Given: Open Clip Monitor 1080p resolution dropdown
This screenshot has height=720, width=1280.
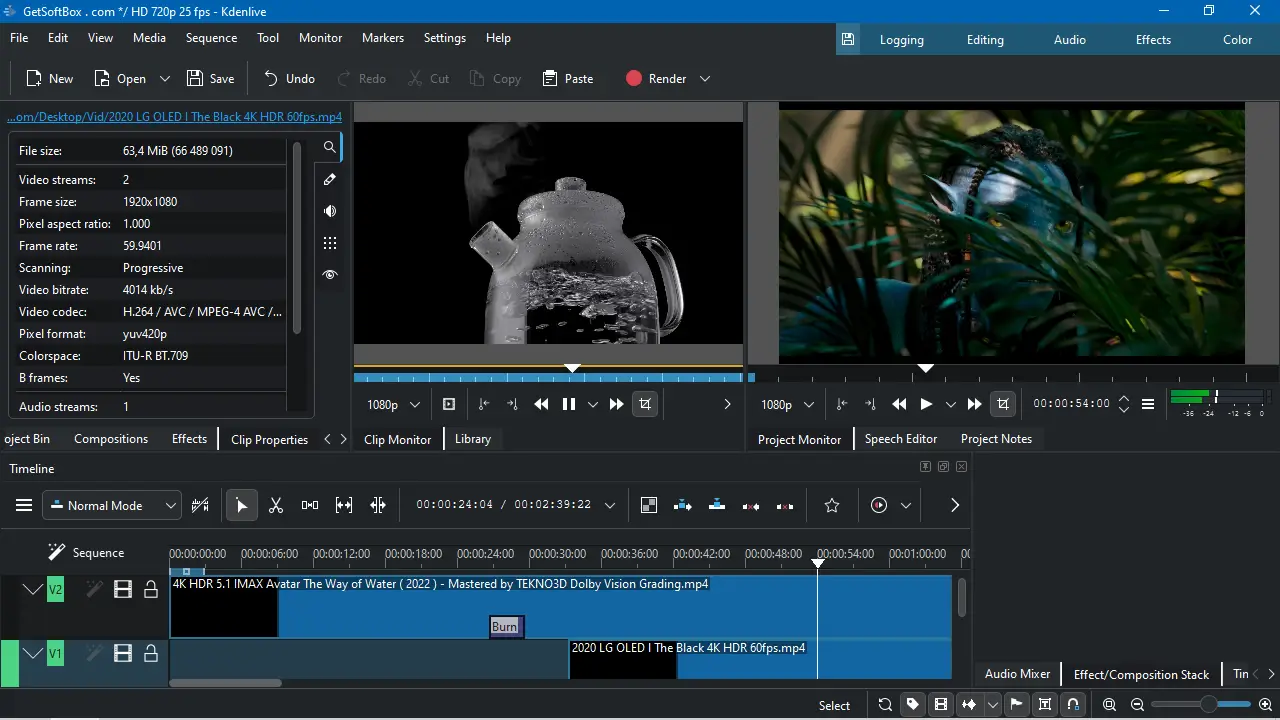Looking at the screenshot, I should (x=393, y=404).
